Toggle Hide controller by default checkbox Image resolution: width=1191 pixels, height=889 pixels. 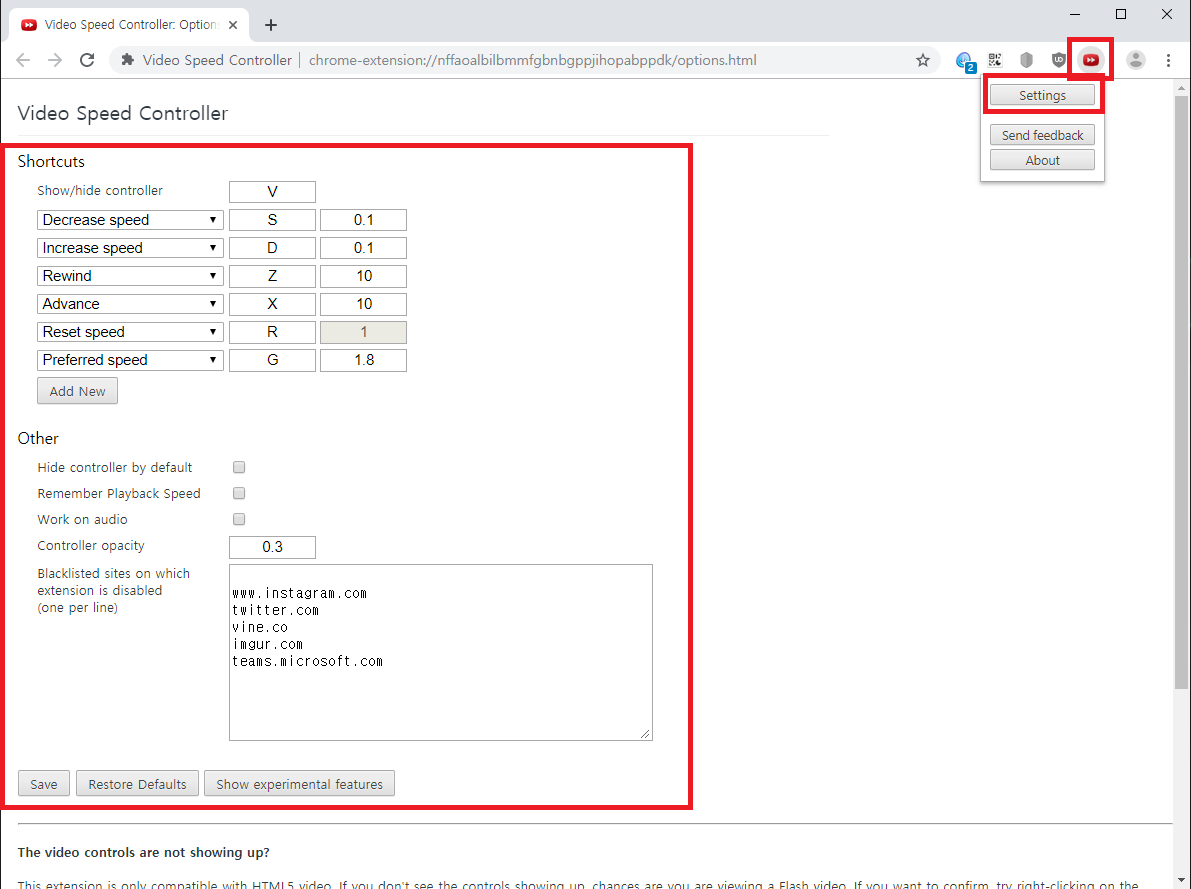(239, 467)
